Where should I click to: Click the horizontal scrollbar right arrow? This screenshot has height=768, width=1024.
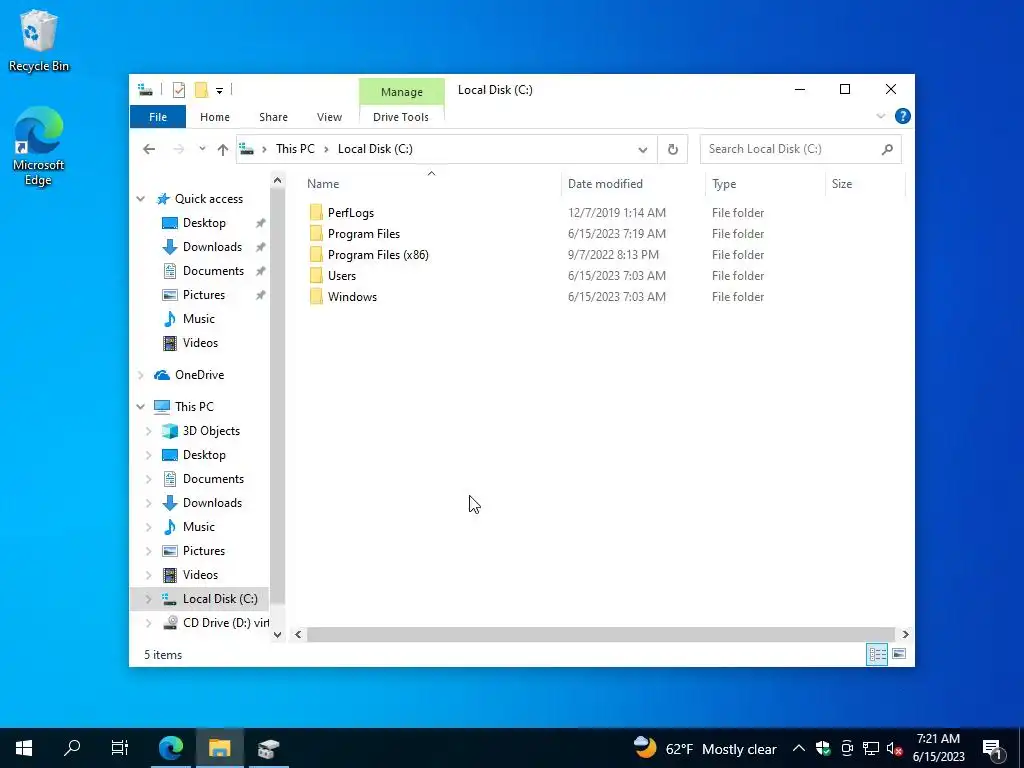[x=905, y=635]
